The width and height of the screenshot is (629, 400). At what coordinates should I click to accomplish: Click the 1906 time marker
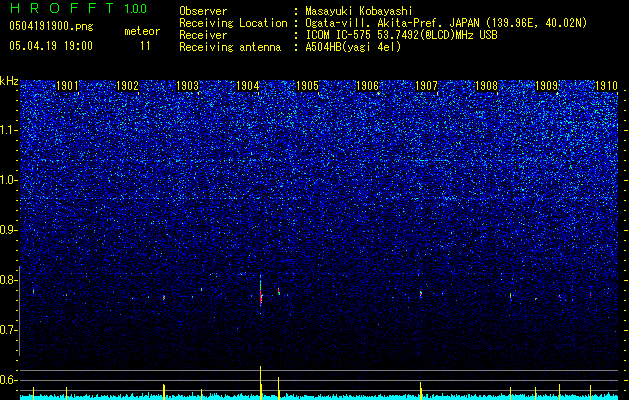[x=367, y=85]
